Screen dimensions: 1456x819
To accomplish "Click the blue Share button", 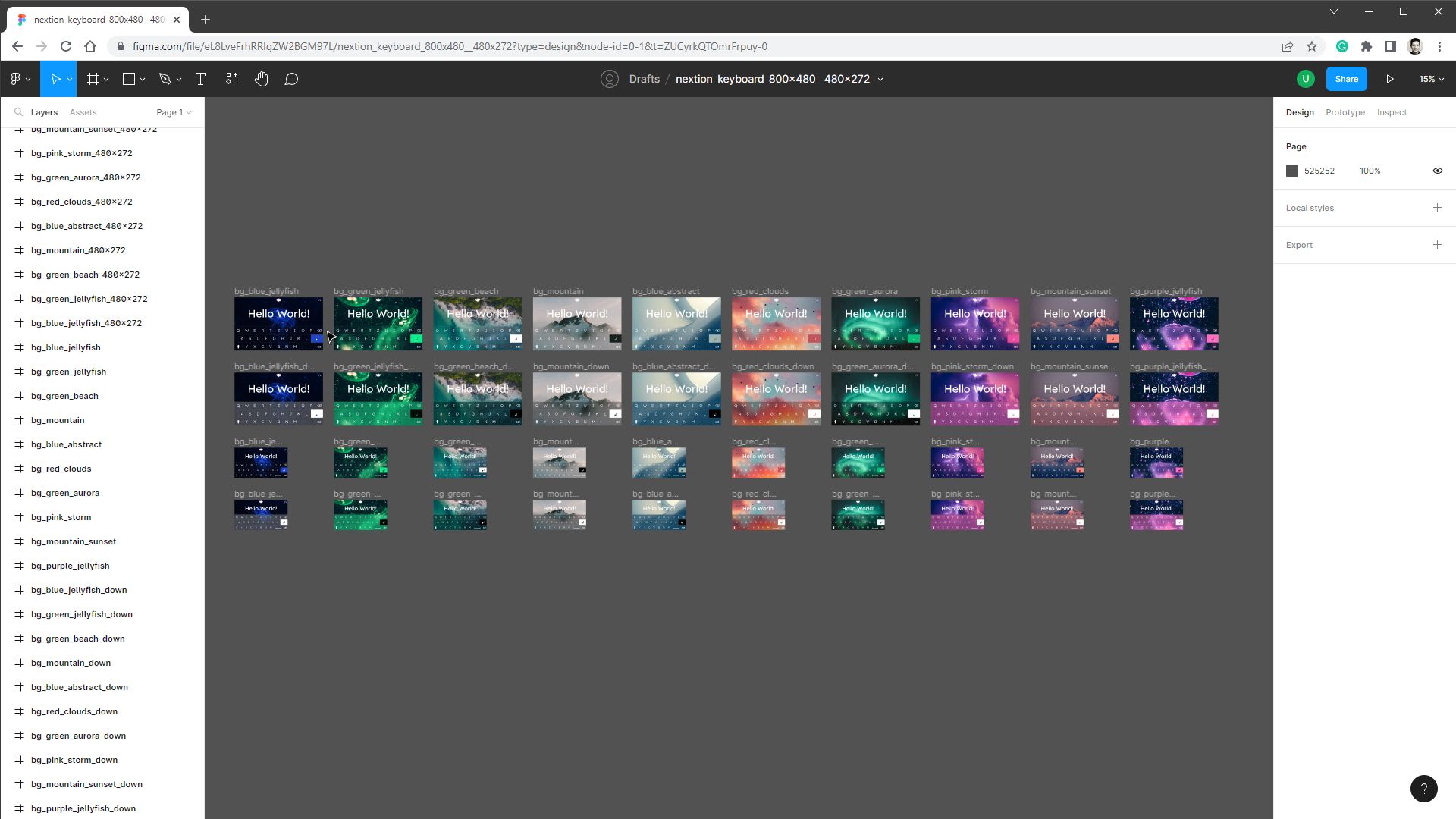I will (1346, 79).
